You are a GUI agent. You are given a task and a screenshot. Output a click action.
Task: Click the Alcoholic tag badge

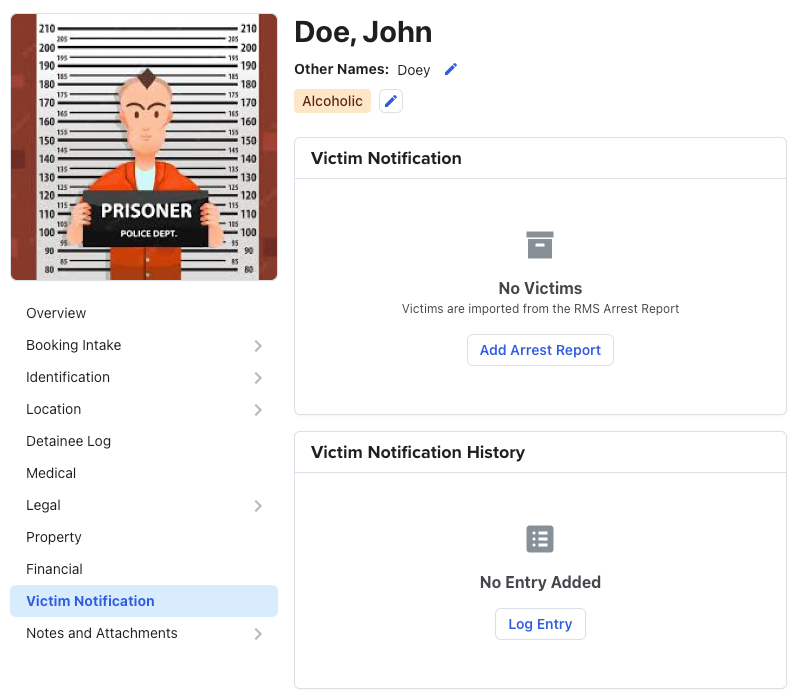click(332, 101)
